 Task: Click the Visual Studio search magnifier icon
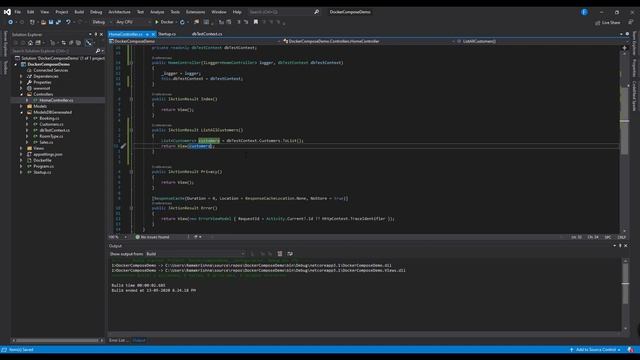(316, 12)
